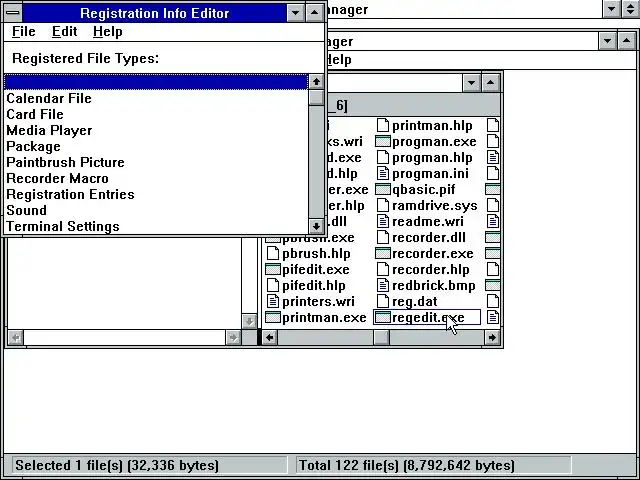Click directory tree pane left scroll arrow

point(16,338)
